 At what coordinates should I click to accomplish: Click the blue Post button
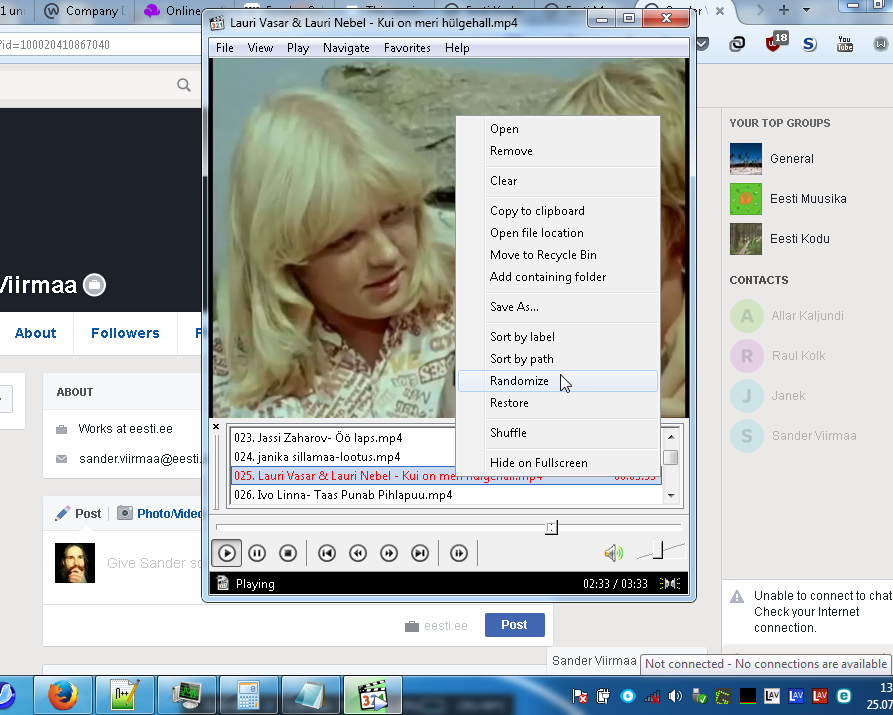pos(514,625)
